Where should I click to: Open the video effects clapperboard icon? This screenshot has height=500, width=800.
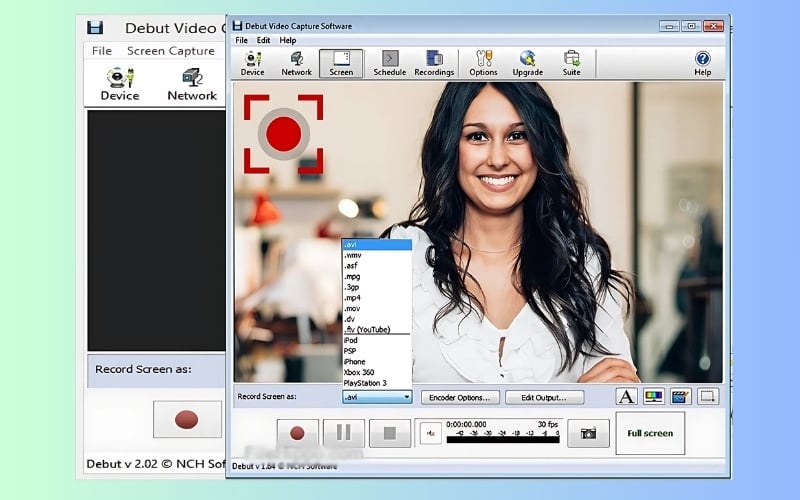(680, 396)
